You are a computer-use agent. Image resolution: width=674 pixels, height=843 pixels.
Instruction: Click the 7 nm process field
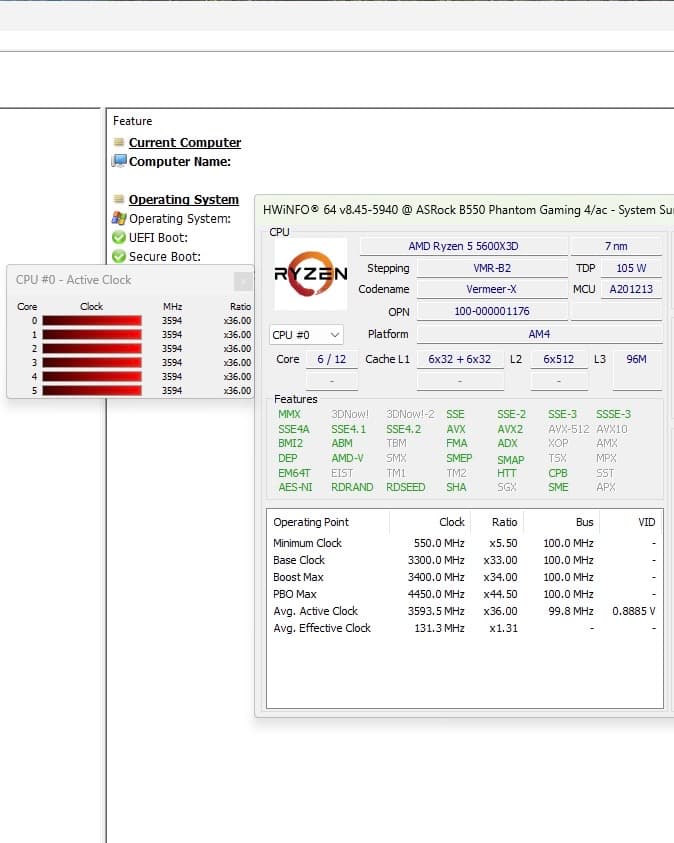[616, 246]
